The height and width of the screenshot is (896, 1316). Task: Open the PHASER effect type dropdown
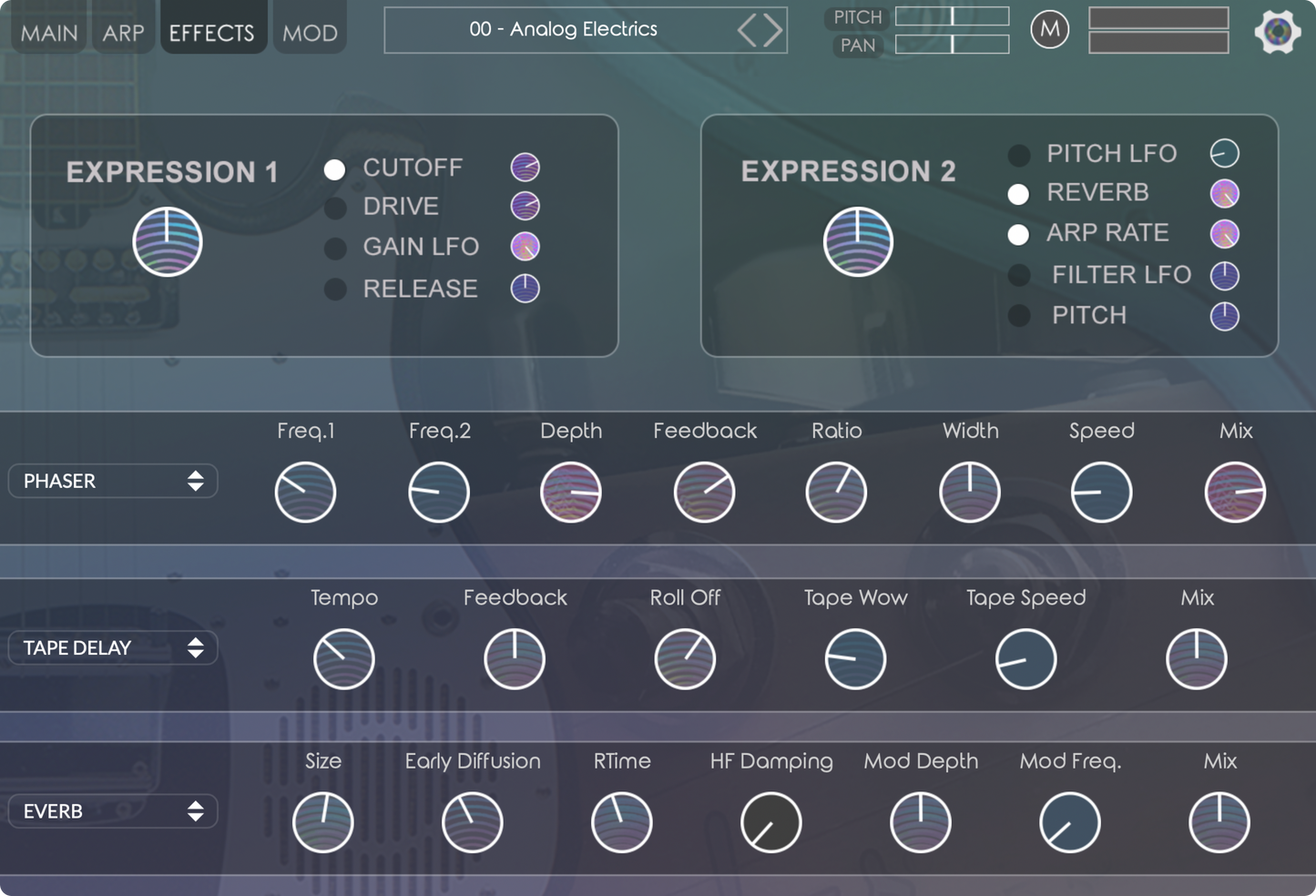[x=113, y=481]
